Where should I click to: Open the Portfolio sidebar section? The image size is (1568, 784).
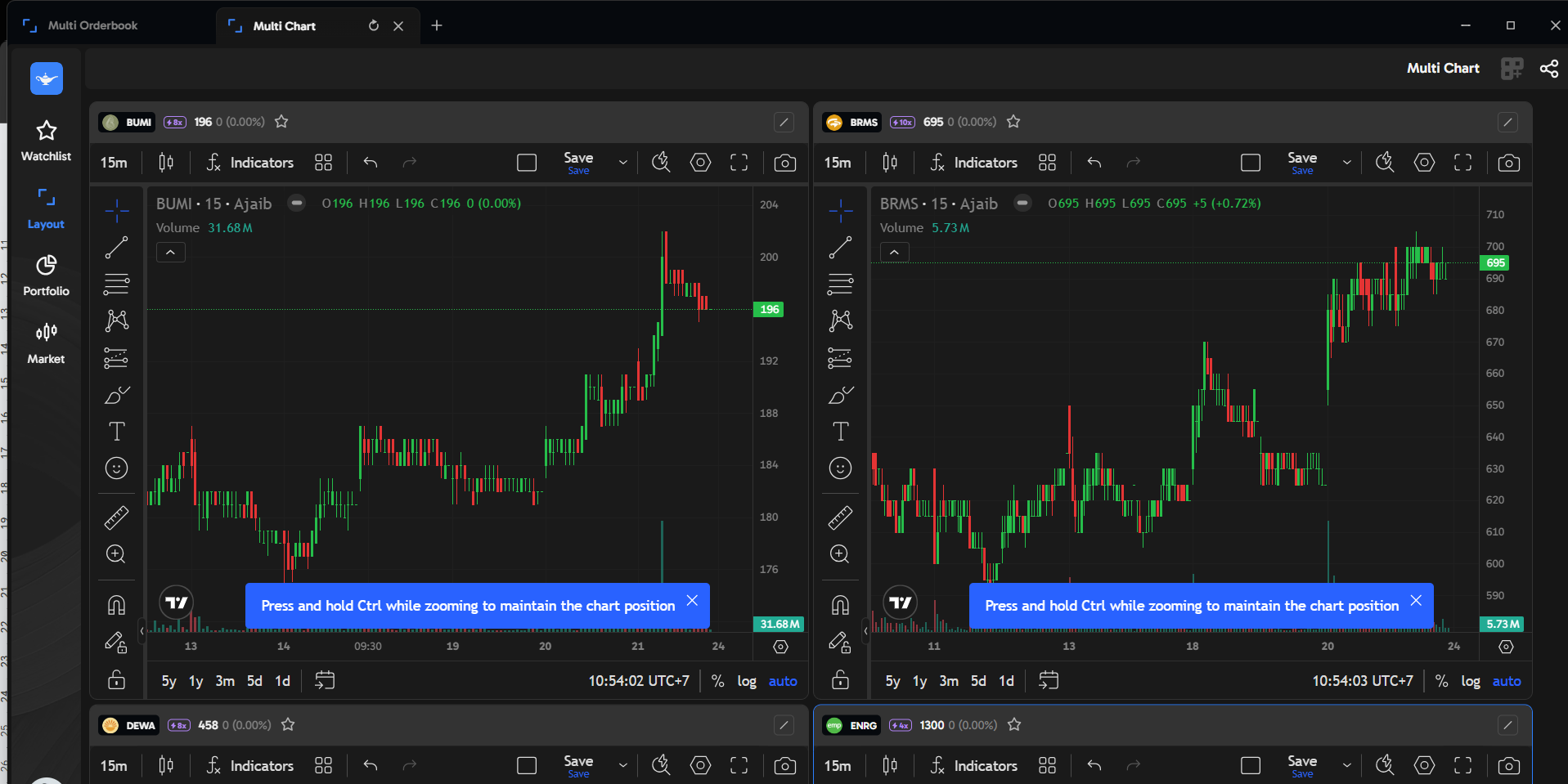click(x=46, y=276)
